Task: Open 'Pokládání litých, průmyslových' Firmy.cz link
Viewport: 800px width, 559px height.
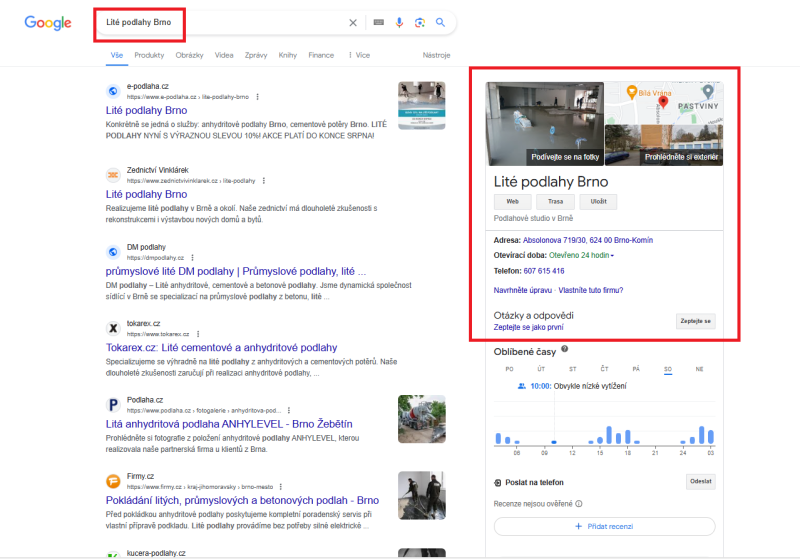Action: coord(242,500)
